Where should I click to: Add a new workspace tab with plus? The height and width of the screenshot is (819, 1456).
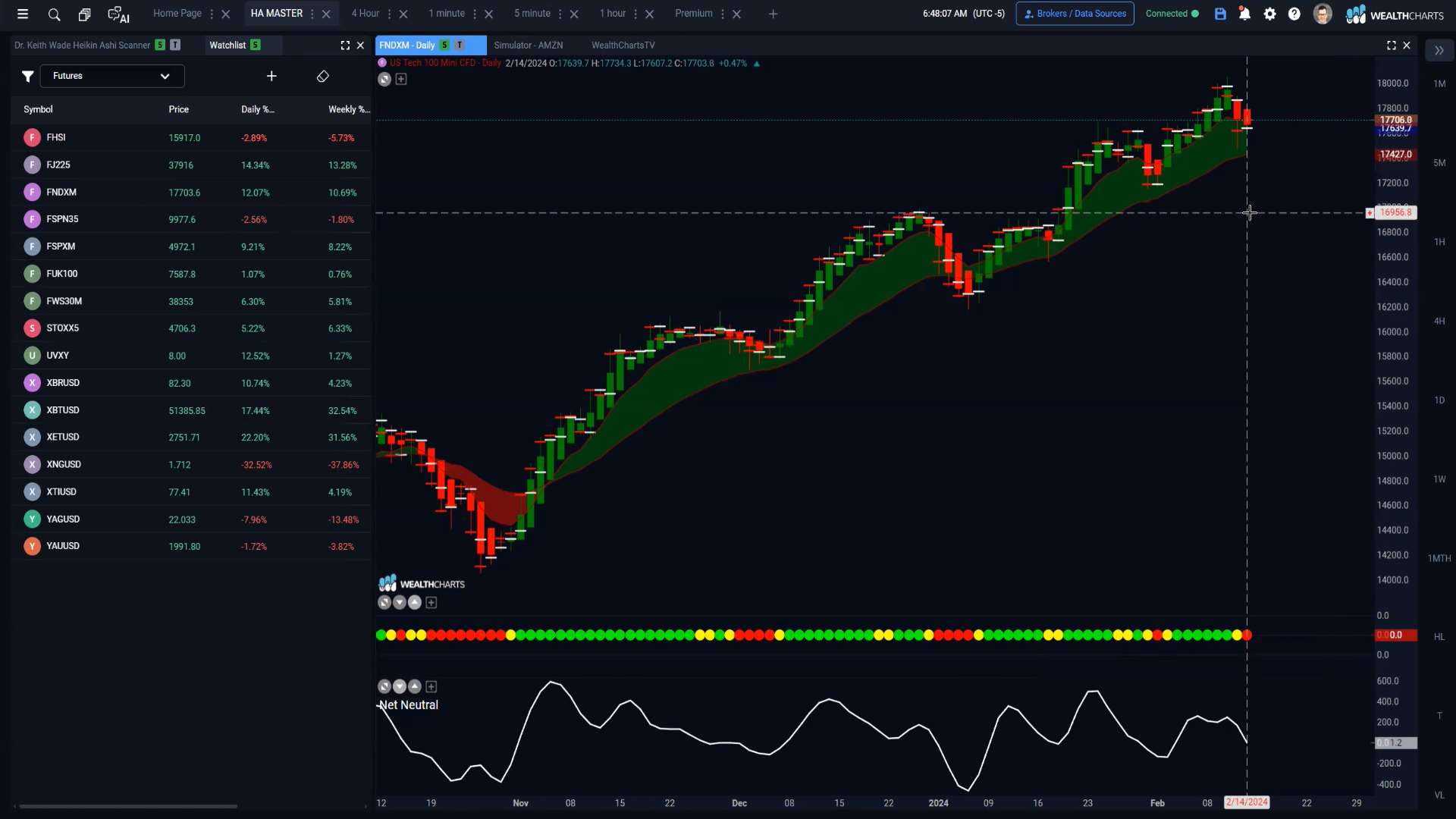(x=773, y=14)
